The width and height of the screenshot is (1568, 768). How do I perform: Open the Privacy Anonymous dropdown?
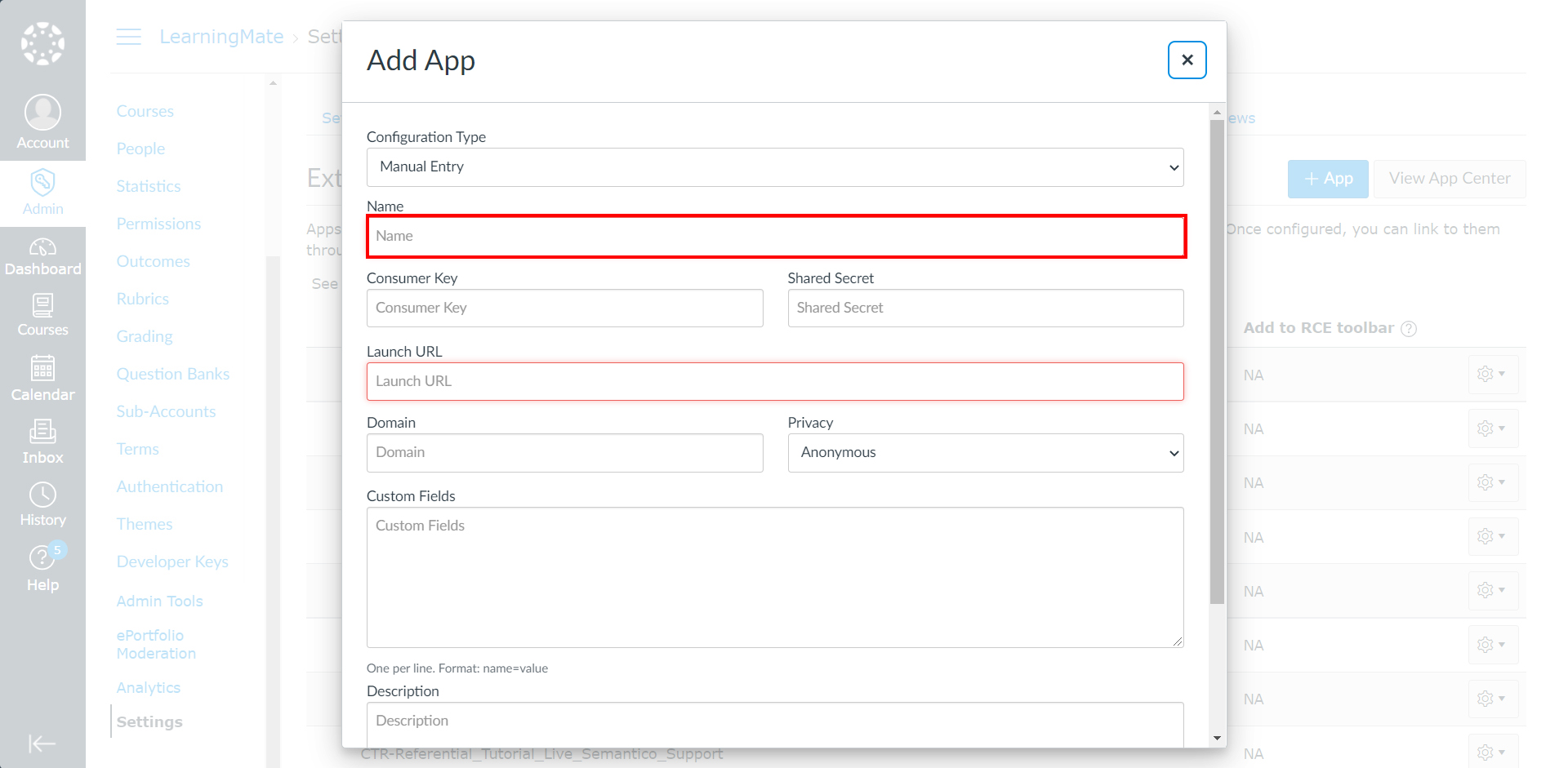point(986,453)
